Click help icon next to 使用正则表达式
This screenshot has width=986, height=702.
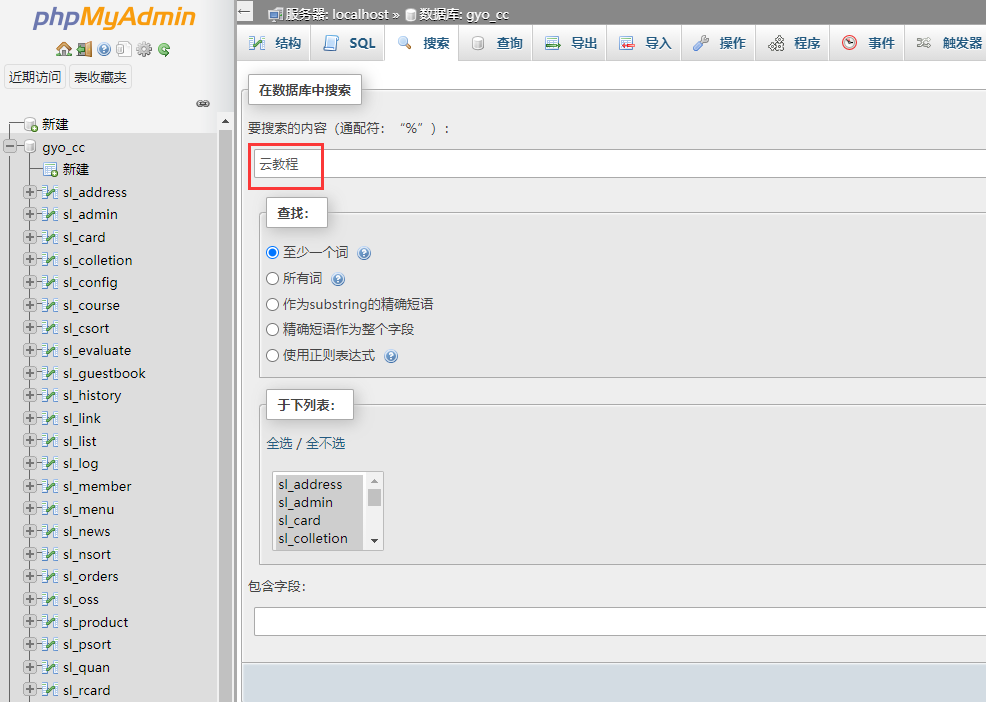point(391,356)
